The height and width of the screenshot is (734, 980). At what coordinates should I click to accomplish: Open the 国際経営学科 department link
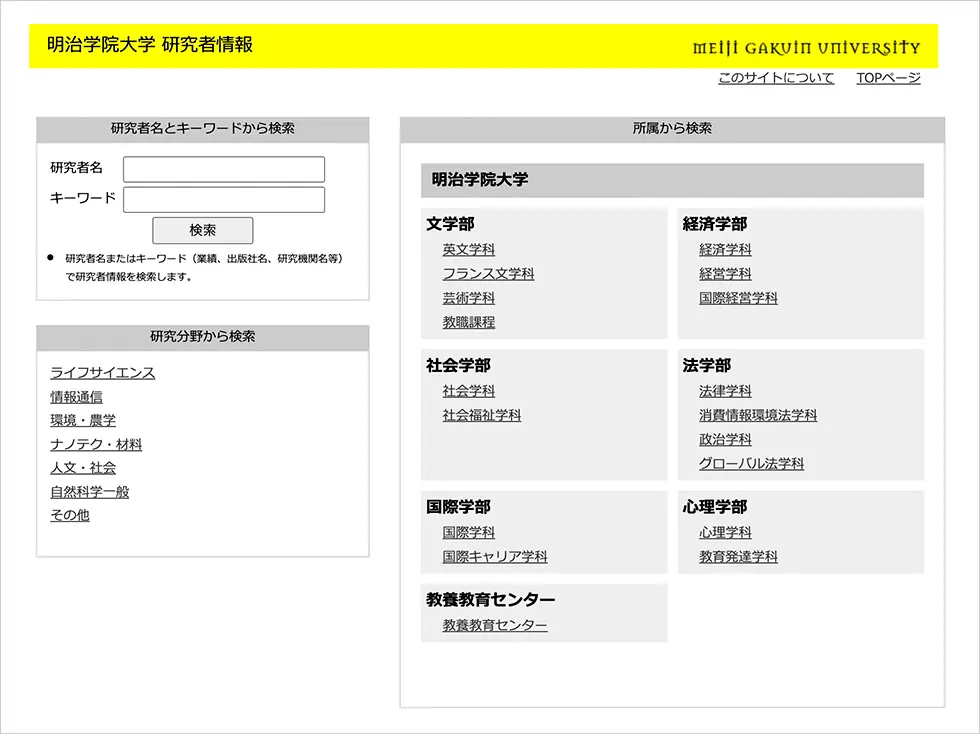point(738,298)
